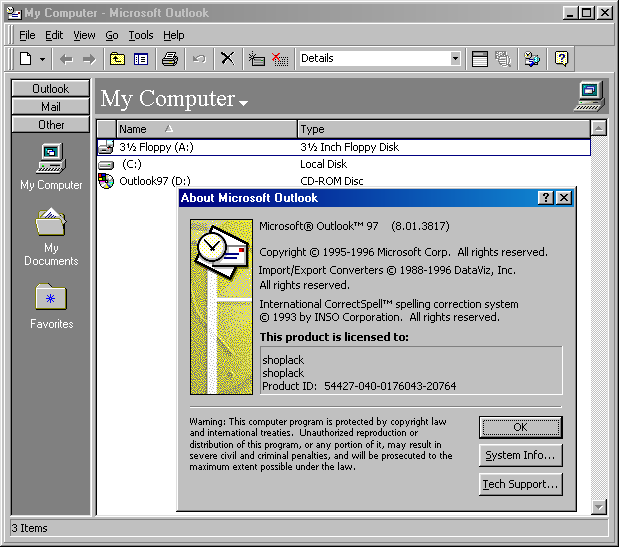The image size is (619, 547).
Task: Close the About Microsoft Outlook dialog
Action: [x=564, y=198]
